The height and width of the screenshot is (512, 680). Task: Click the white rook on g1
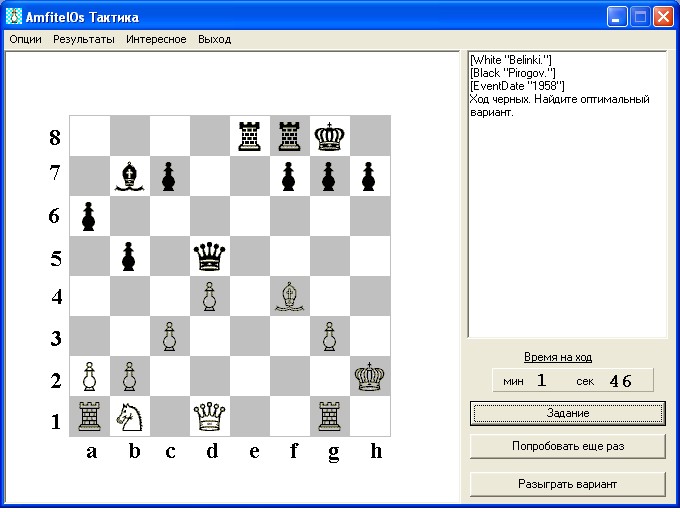tap(330, 416)
